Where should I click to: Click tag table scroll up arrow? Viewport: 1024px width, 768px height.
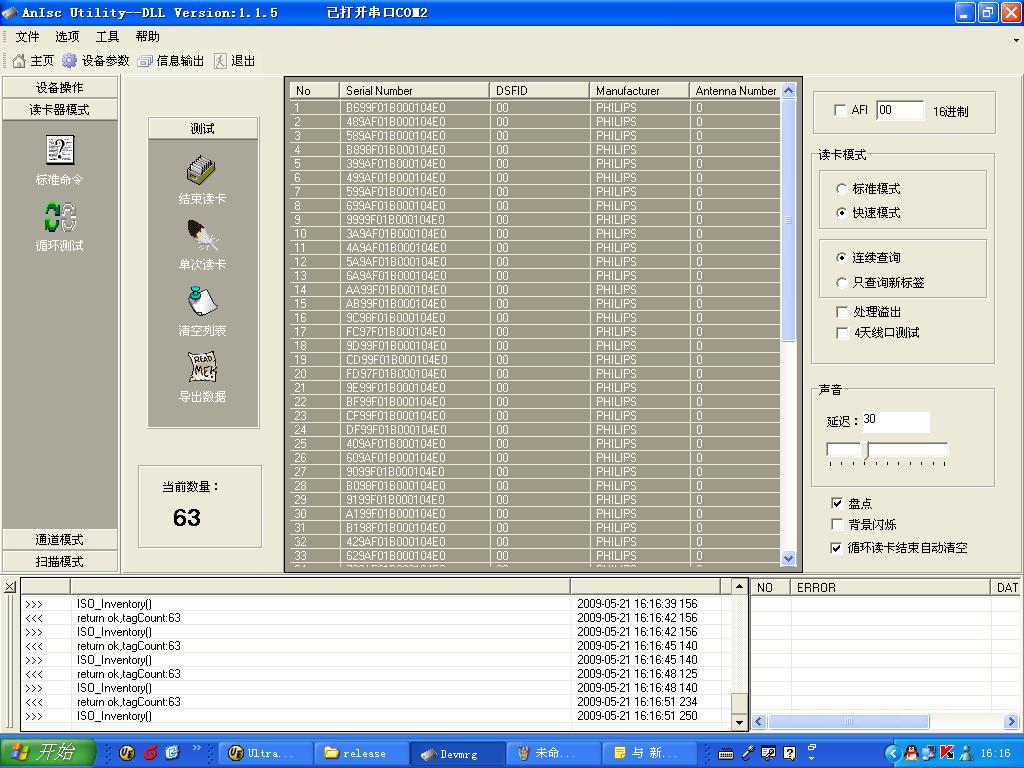pos(788,91)
